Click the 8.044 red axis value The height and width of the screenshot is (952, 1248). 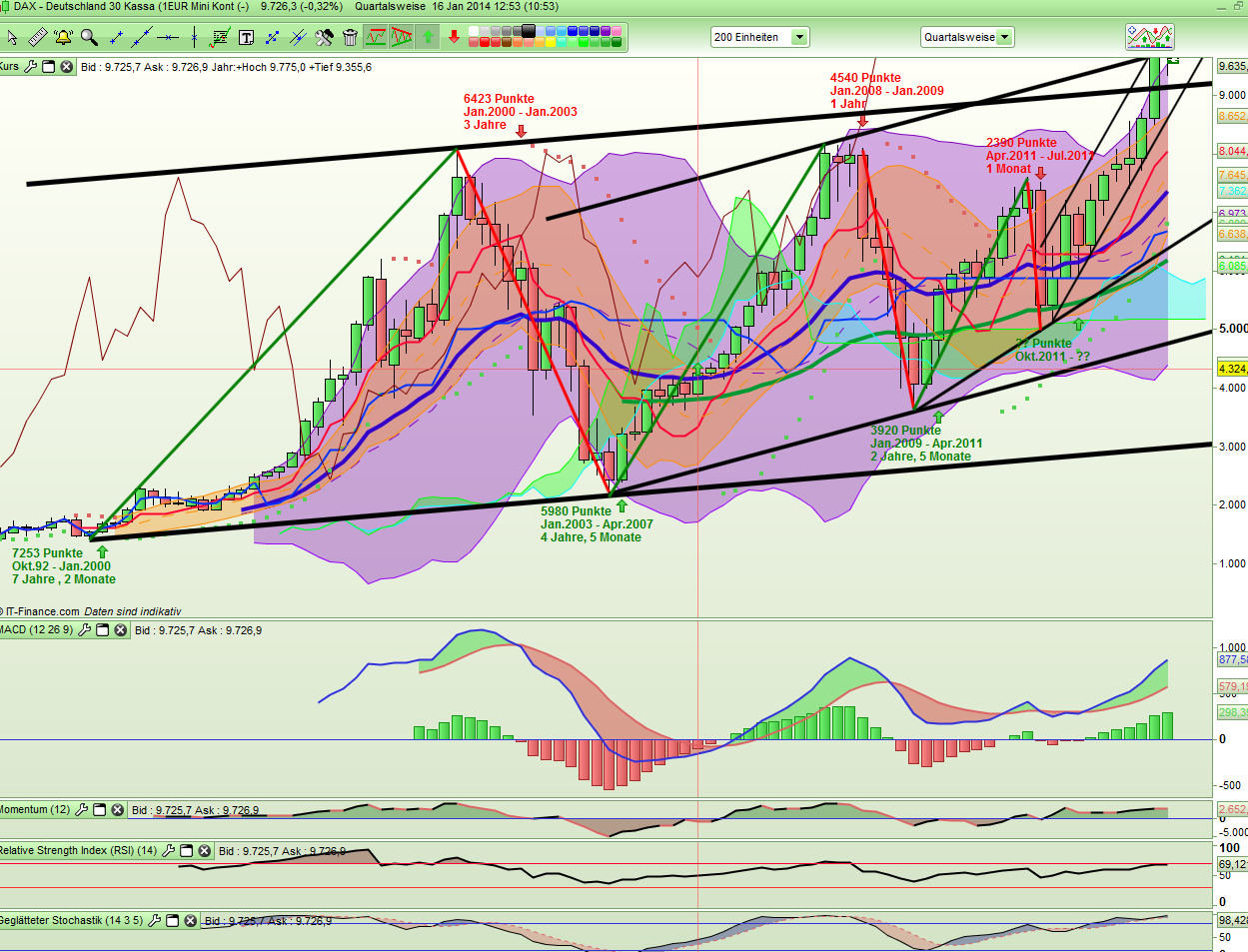click(x=1232, y=151)
